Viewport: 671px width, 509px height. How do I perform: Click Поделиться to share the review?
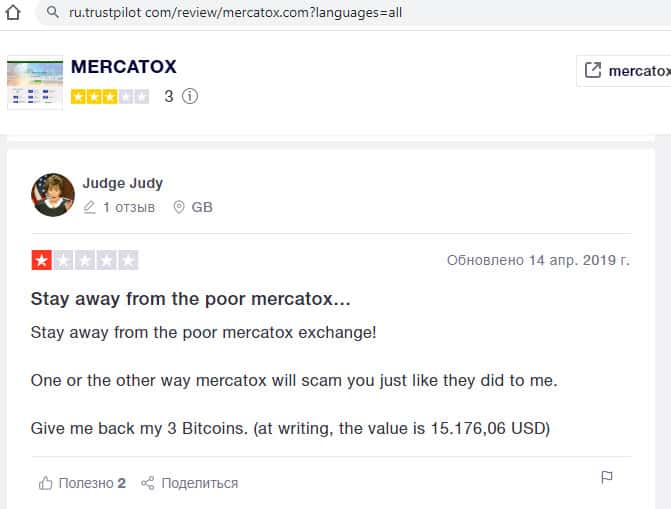point(199,483)
